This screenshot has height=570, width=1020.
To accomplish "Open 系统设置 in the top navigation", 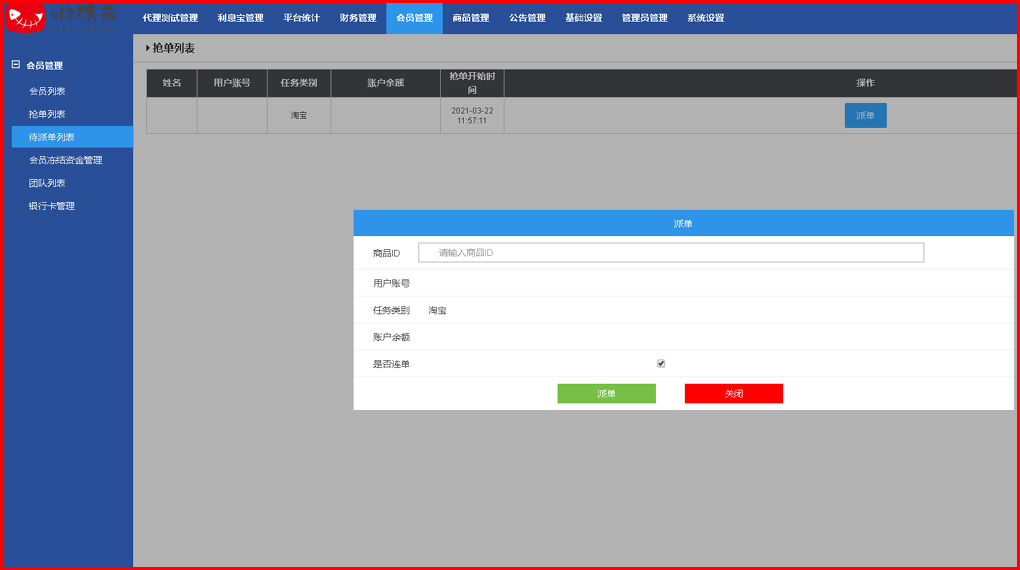I will tap(706, 18).
